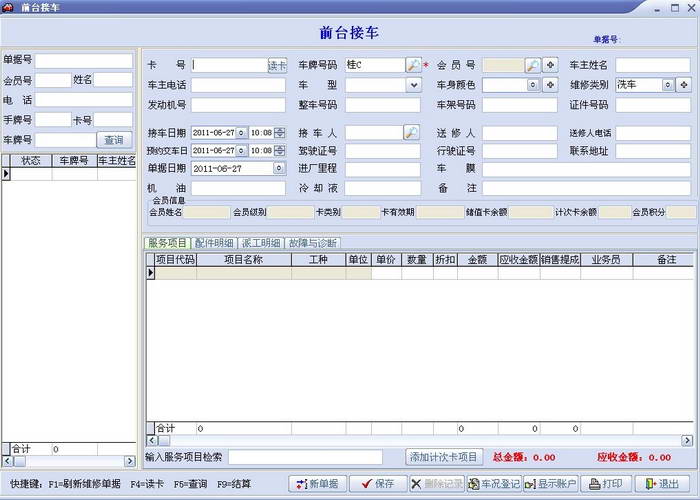
Task: Open the 维修类别 dropdown showing 洗车
Action: point(667,85)
